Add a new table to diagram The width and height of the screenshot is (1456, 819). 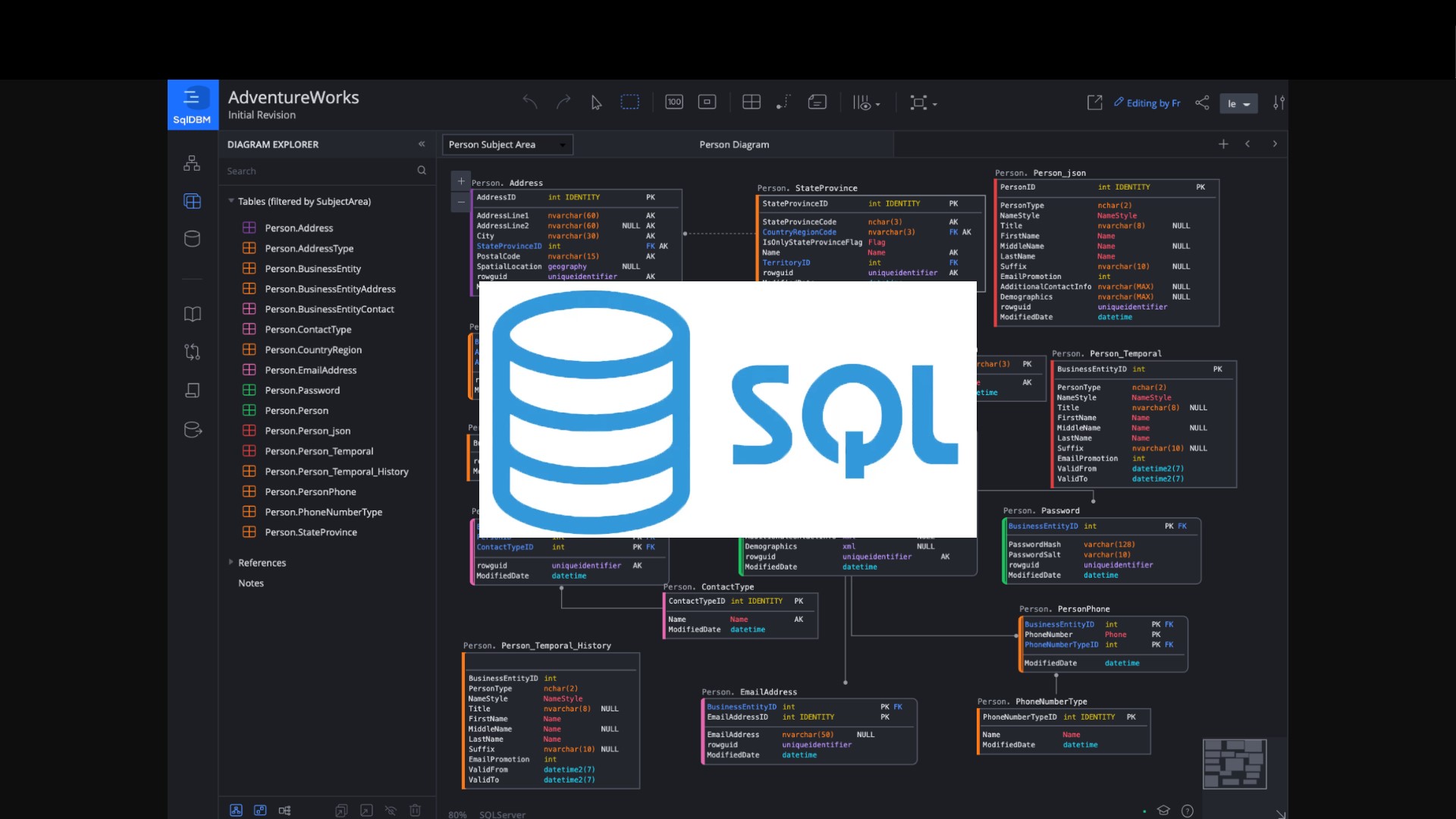752,102
